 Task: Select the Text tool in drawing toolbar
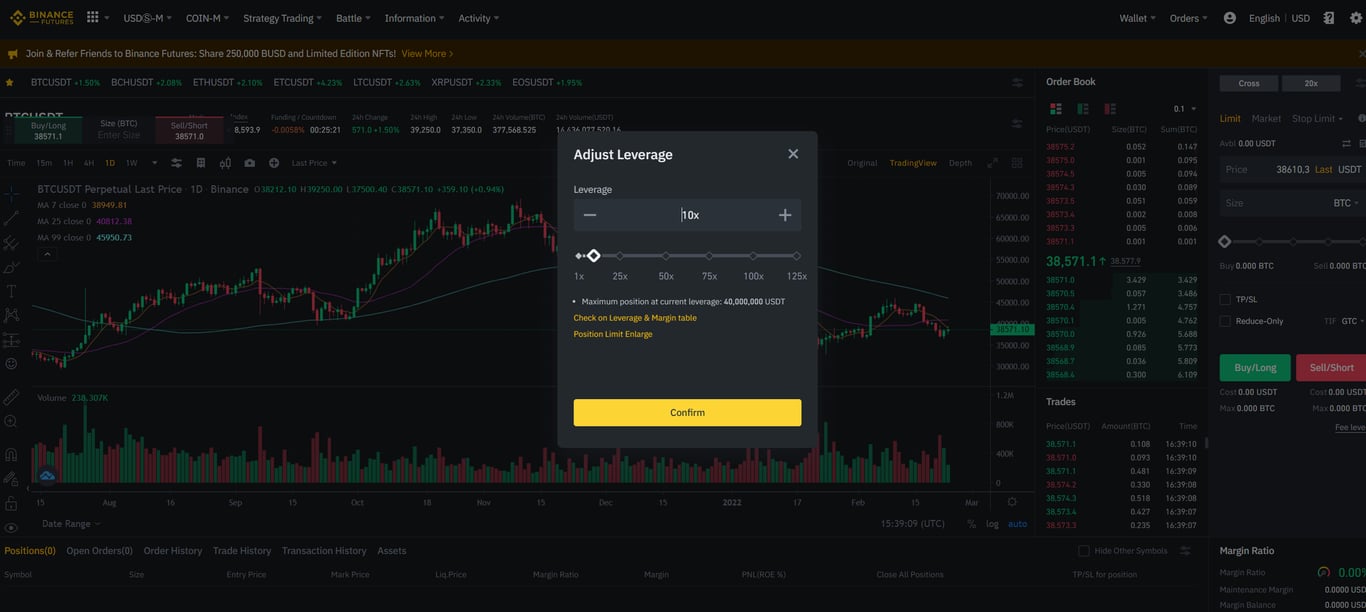click(x=11, y=291)
